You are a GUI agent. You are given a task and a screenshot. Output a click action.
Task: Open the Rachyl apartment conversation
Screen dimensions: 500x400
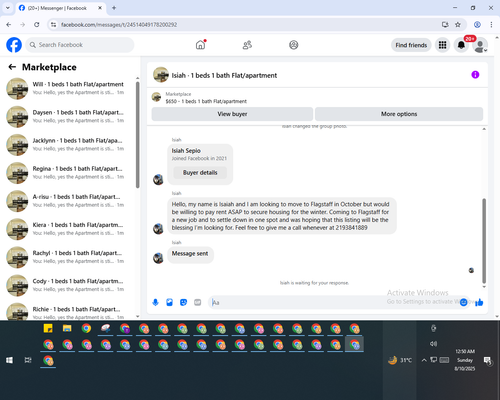(68, 257)
